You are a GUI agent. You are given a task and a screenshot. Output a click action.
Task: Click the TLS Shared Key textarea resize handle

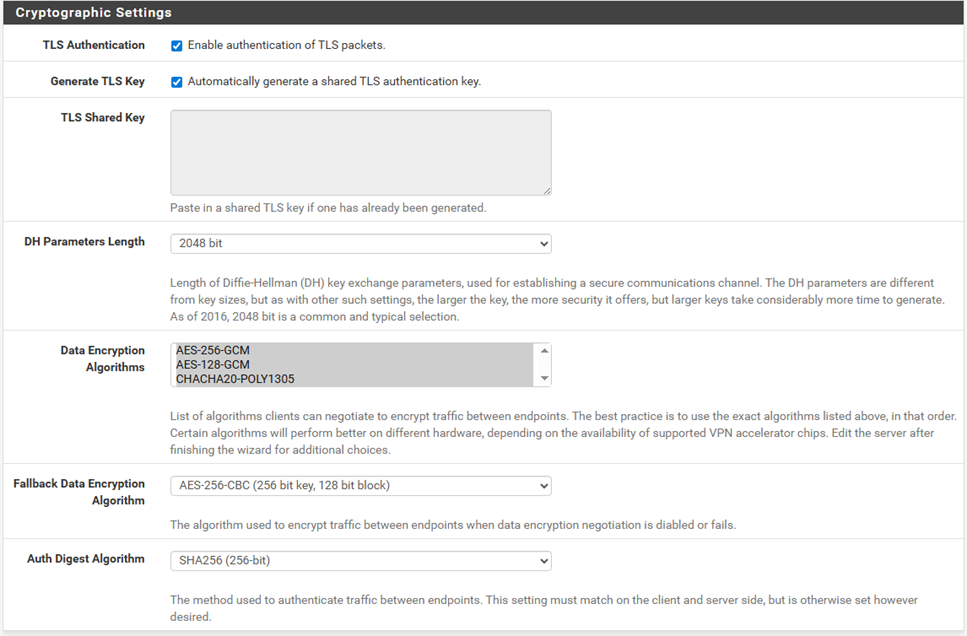[546, 190]
